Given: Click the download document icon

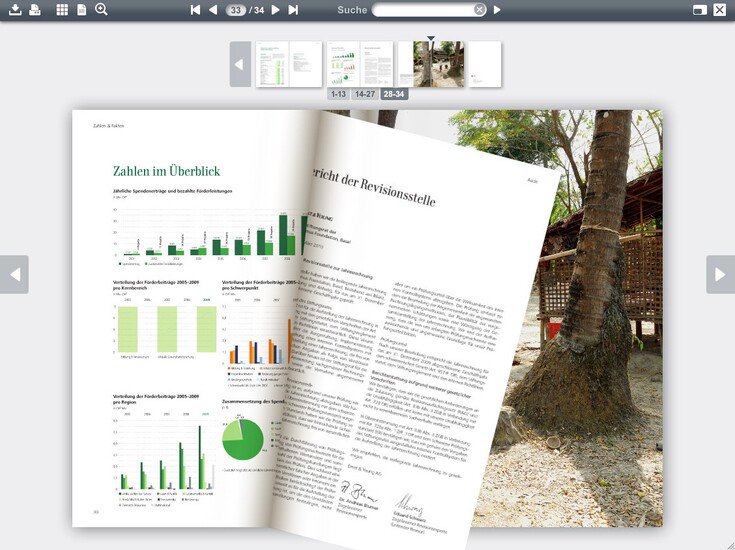Looking at the screenshot, I should coord(15,10).
